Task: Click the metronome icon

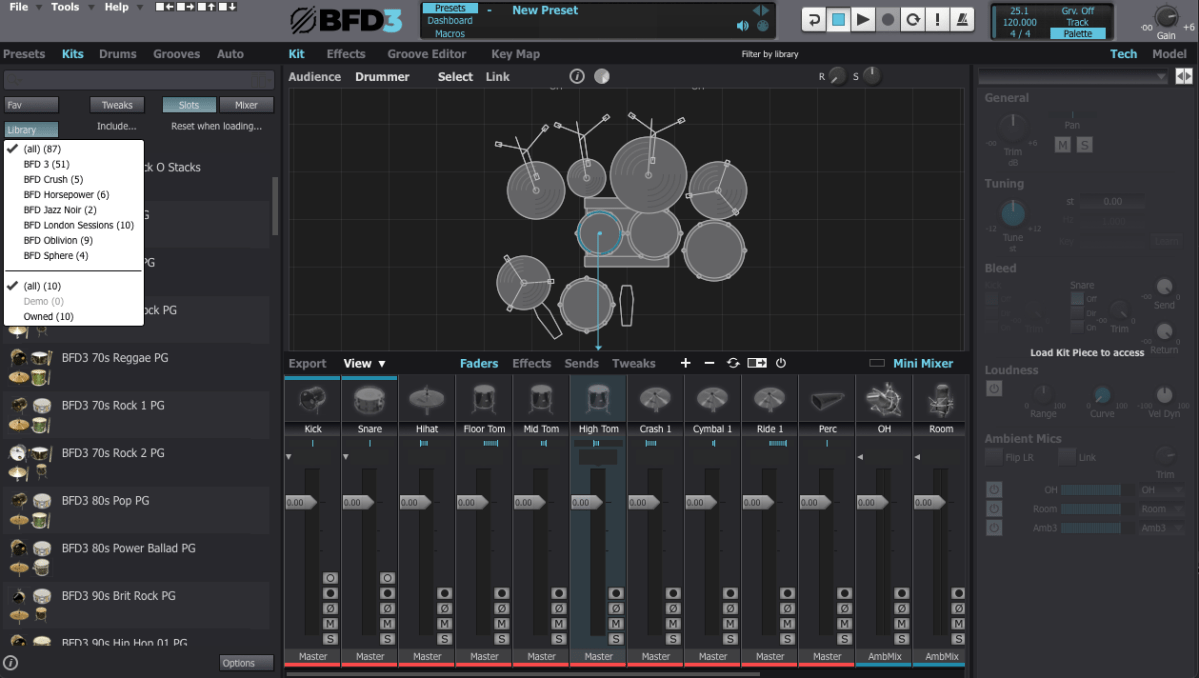Action: point(962,19)
